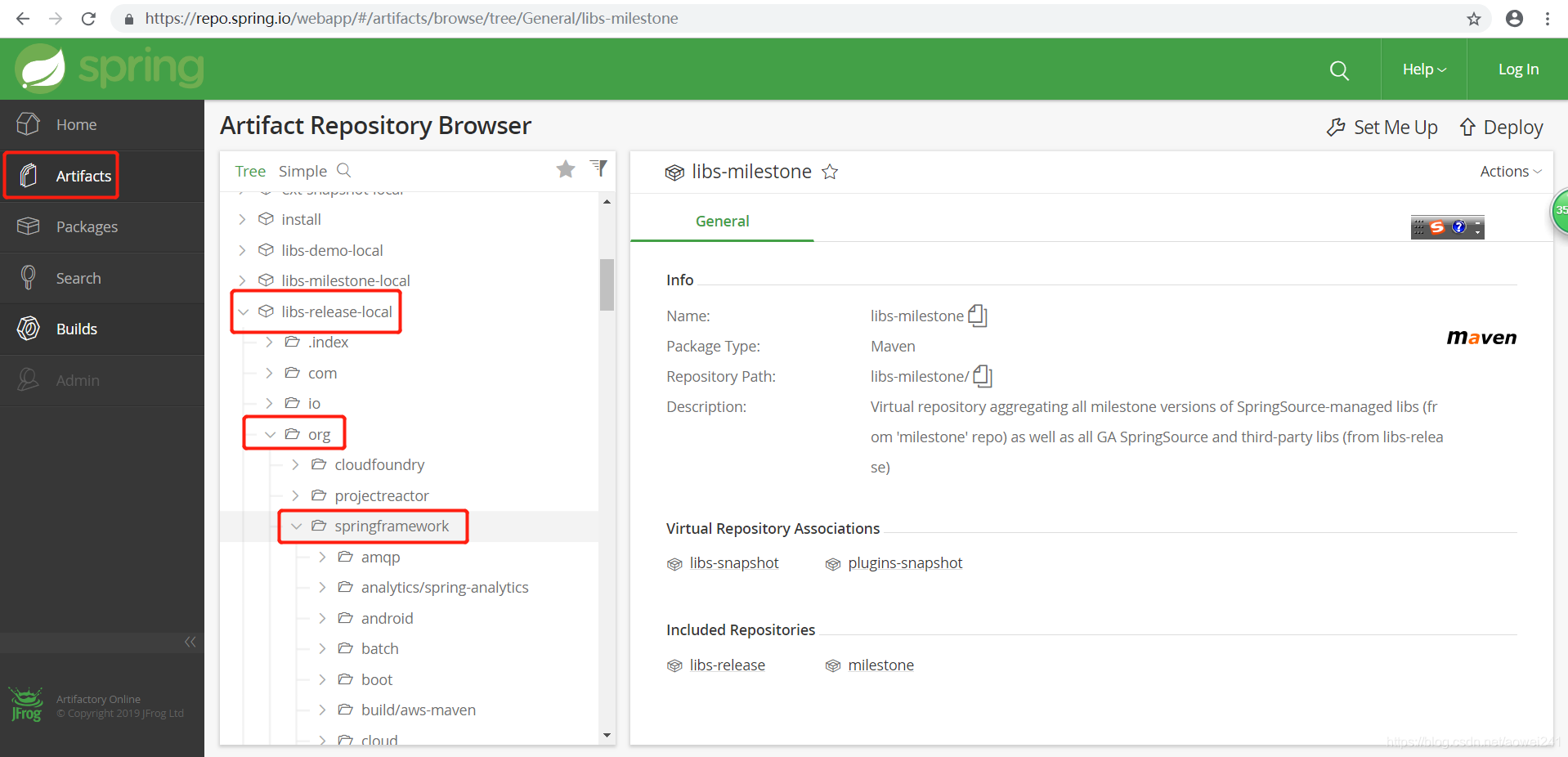Click tree scrollbar down arrow
The width and height of the screenshot is (1568, 757).
click(607, 735)
